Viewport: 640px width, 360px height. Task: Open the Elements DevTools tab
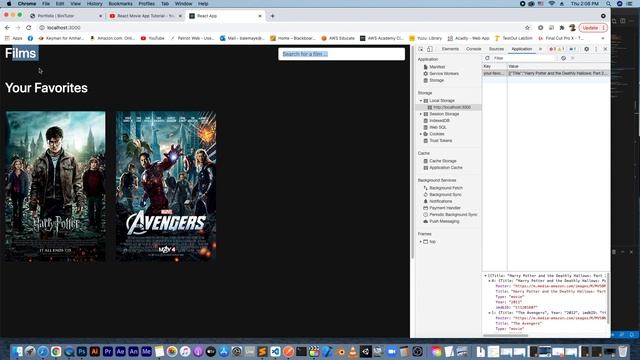tap(450, 49)
